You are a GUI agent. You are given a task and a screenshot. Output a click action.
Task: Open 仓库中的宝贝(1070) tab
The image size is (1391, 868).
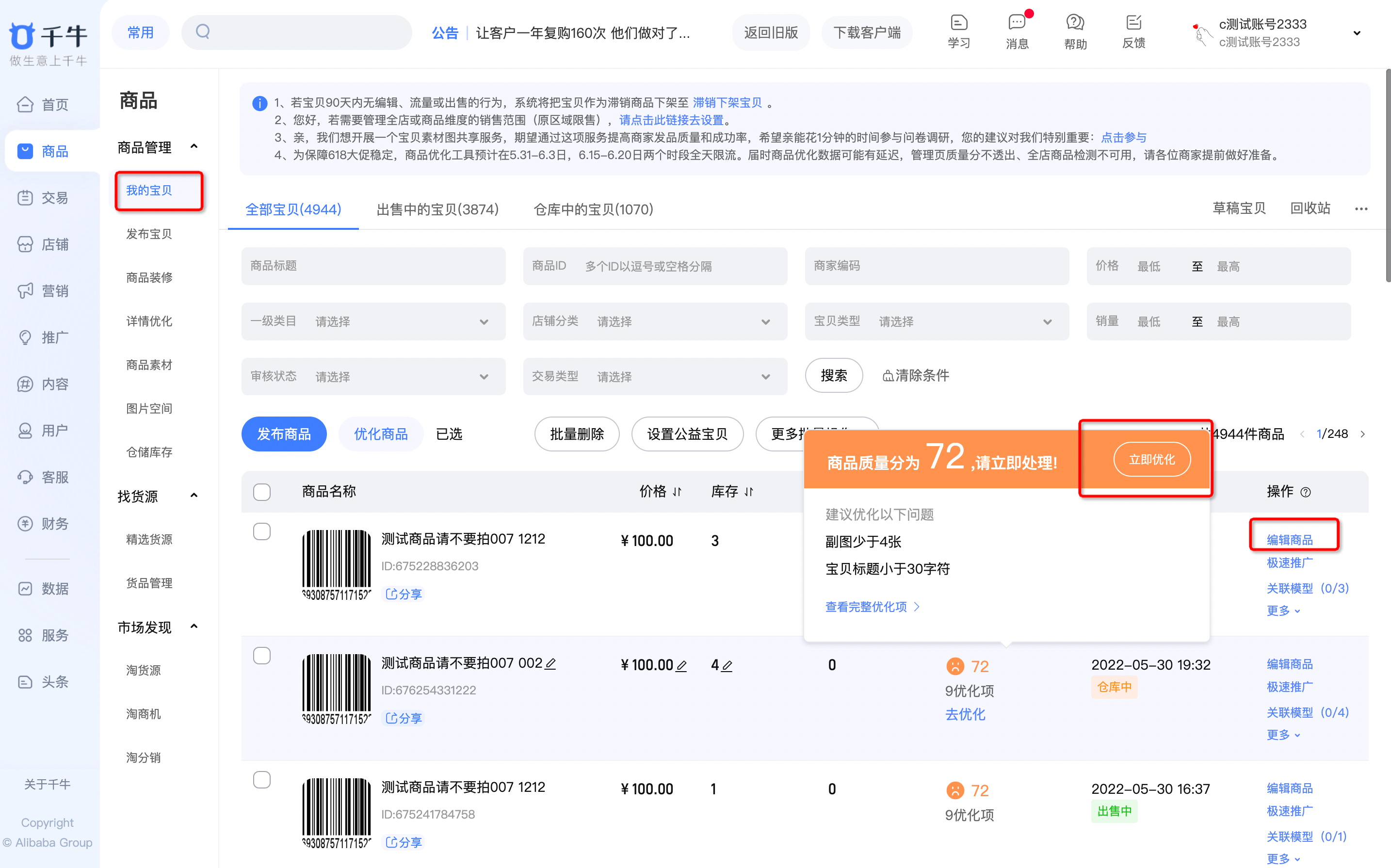click(593, 209)
